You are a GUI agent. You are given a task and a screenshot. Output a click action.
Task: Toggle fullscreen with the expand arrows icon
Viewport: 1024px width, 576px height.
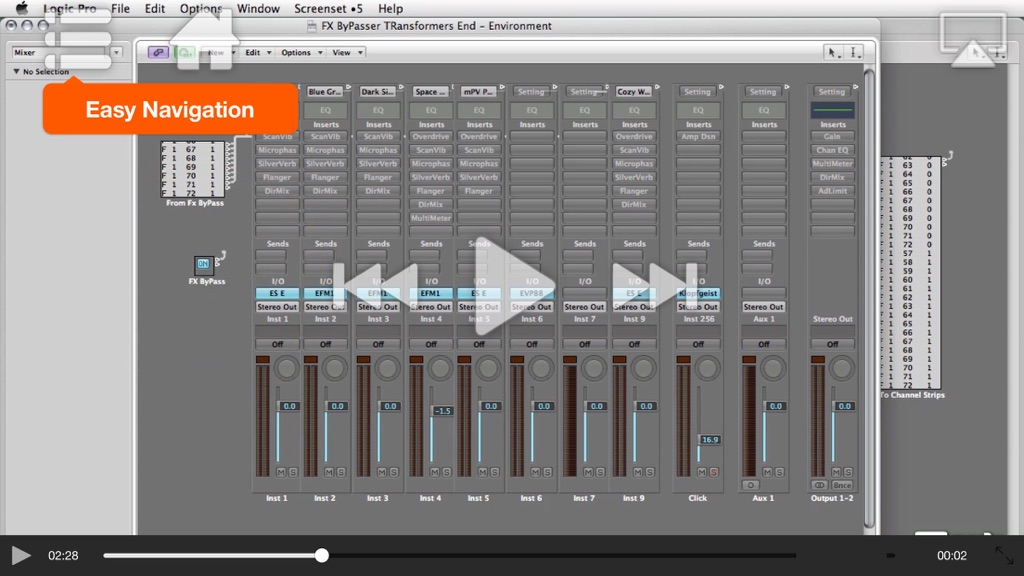coord(1004,556)
